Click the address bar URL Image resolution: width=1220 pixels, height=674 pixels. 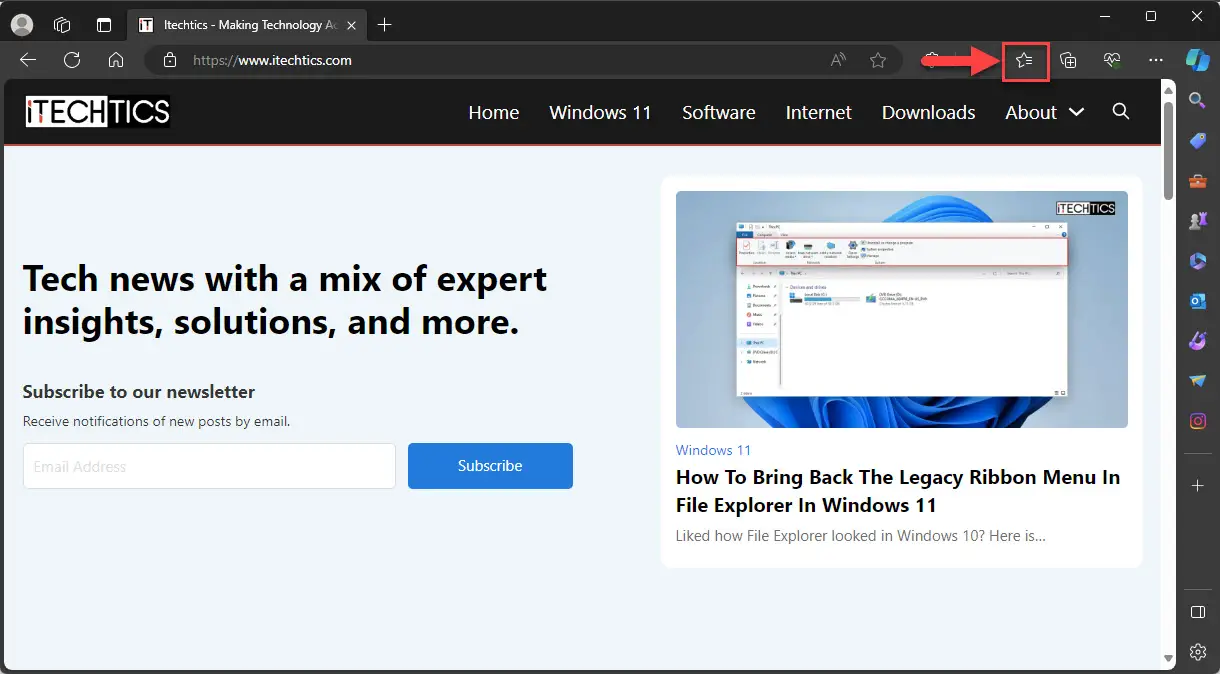[272, 60]
